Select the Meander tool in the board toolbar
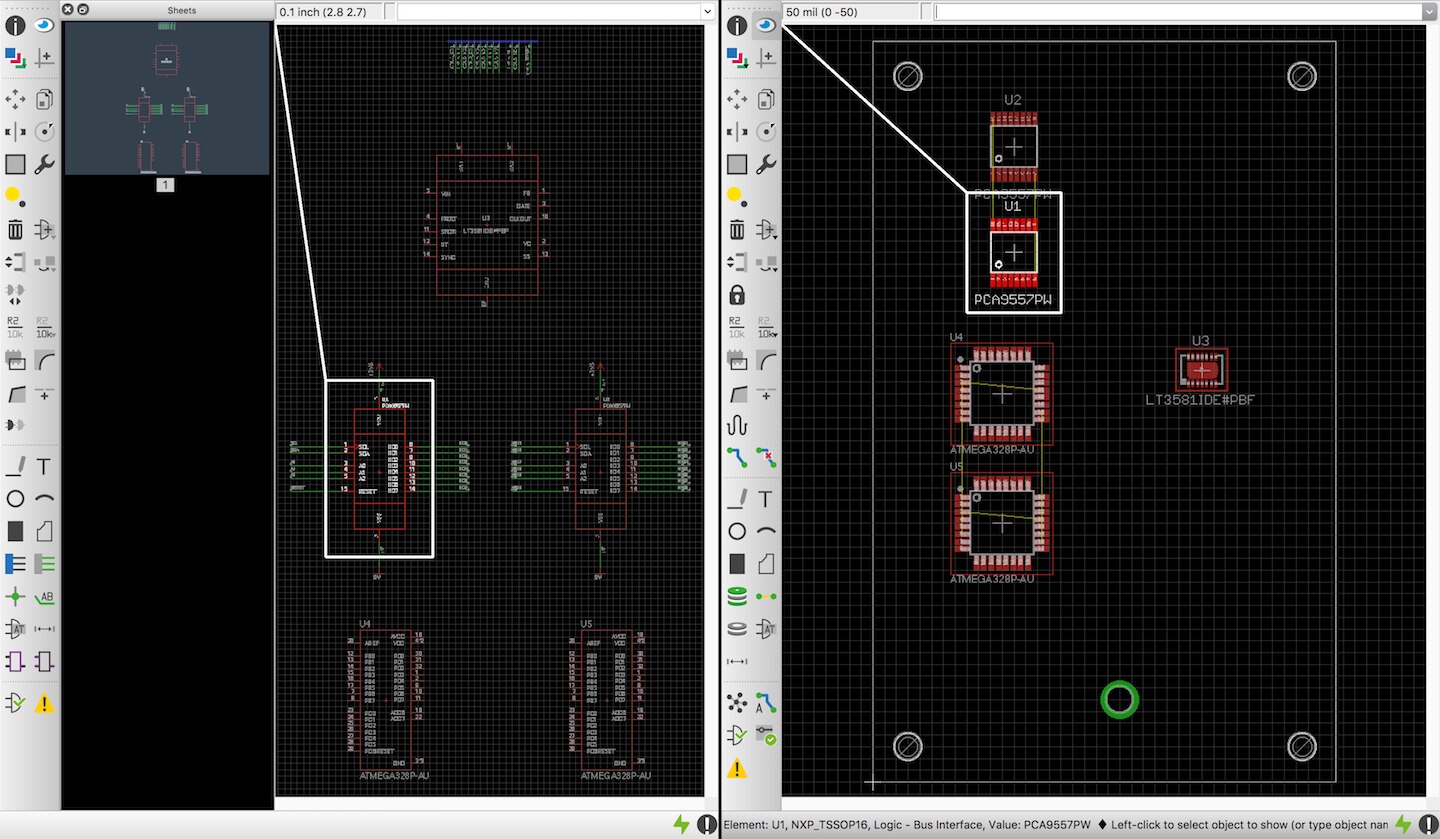The height and width of the screenshot is (839, 1440). [737, 425]
